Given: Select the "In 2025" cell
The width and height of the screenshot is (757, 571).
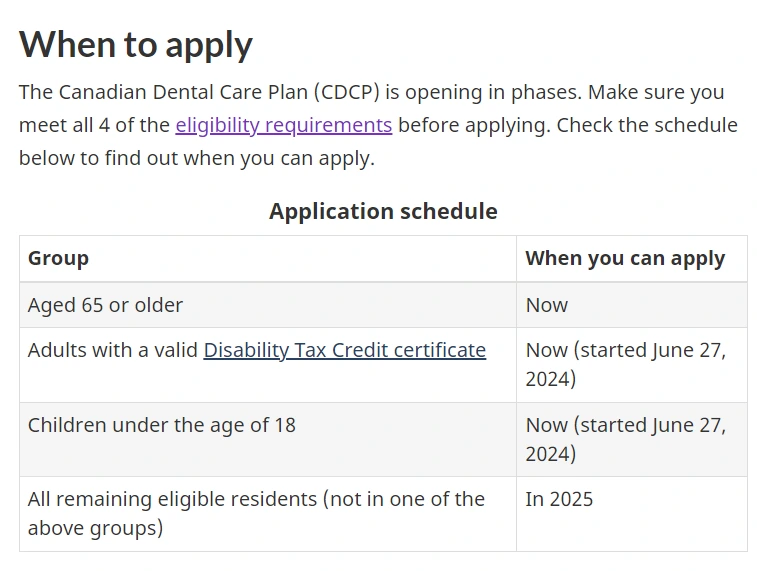Looking at the screenshot, I should [x=559, y=499].
